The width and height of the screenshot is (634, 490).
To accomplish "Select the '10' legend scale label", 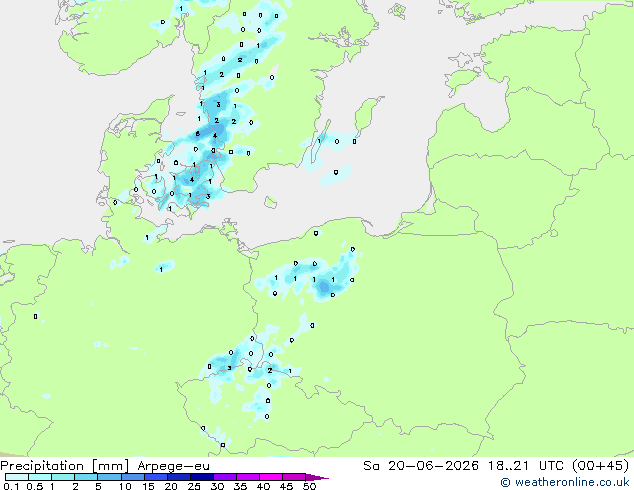I will (125, 486).
